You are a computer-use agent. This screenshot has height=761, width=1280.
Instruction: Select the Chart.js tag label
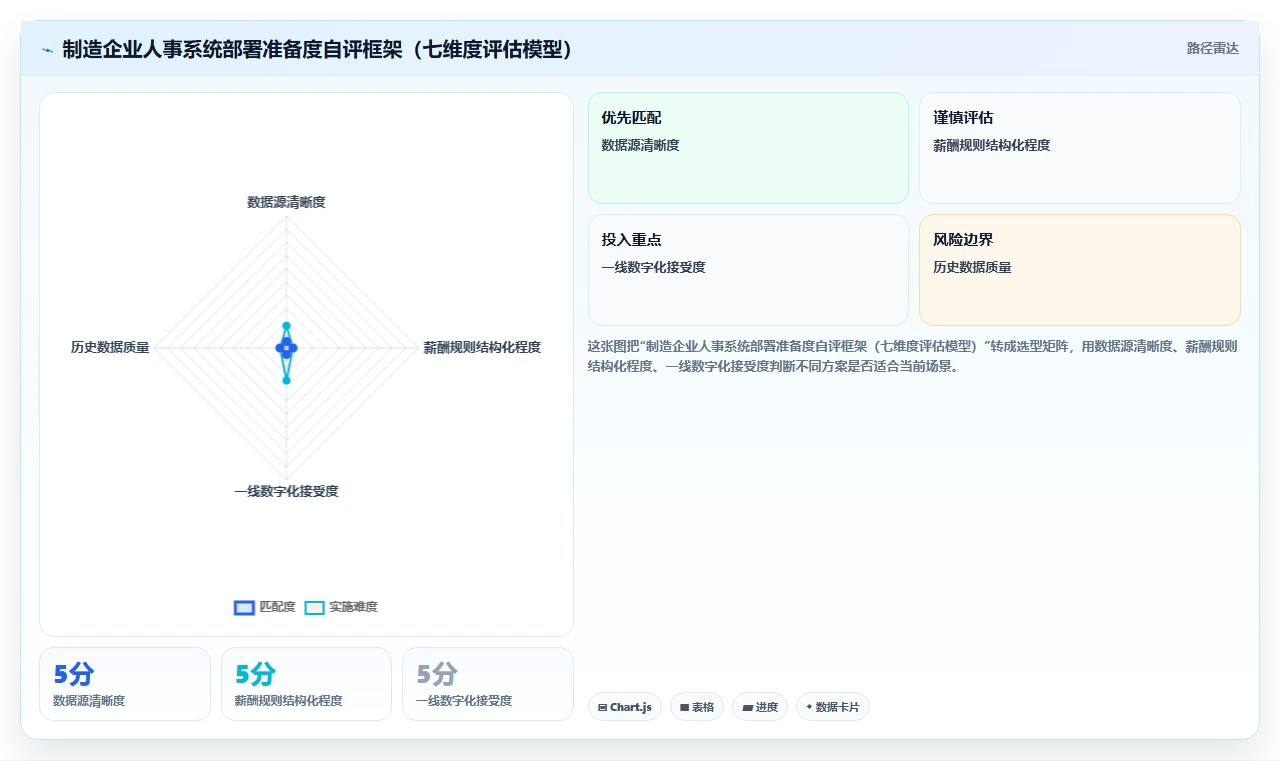click(x=630, y=707)
